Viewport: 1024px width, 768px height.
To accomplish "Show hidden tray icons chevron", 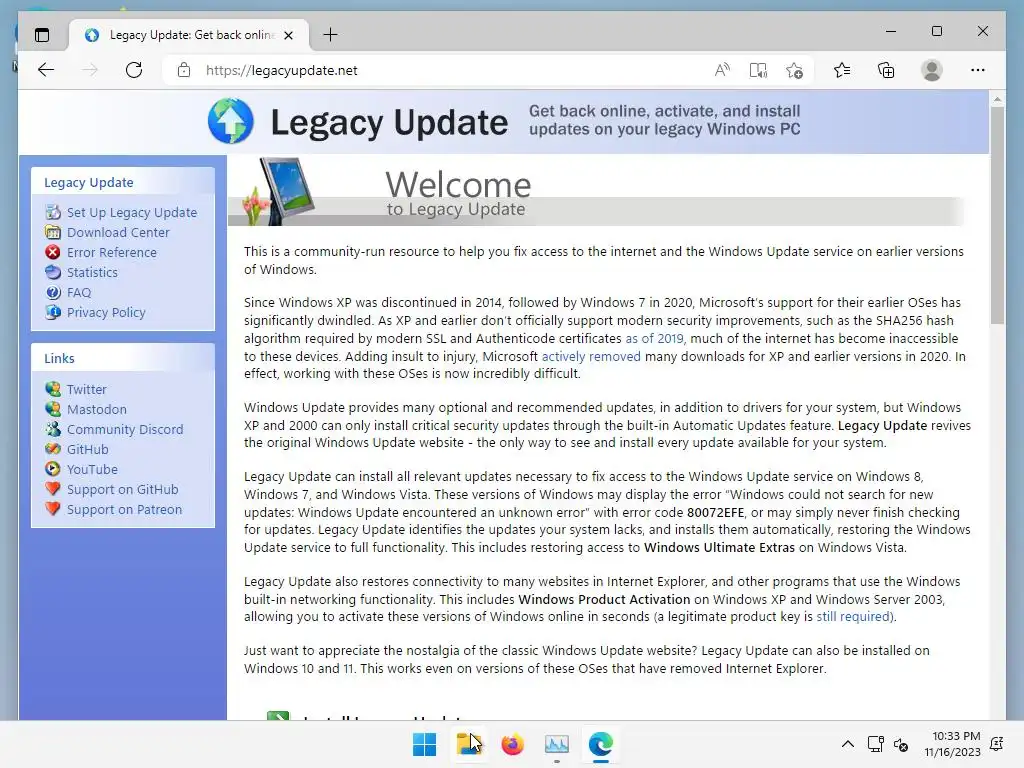I will [x=847, y=744].
